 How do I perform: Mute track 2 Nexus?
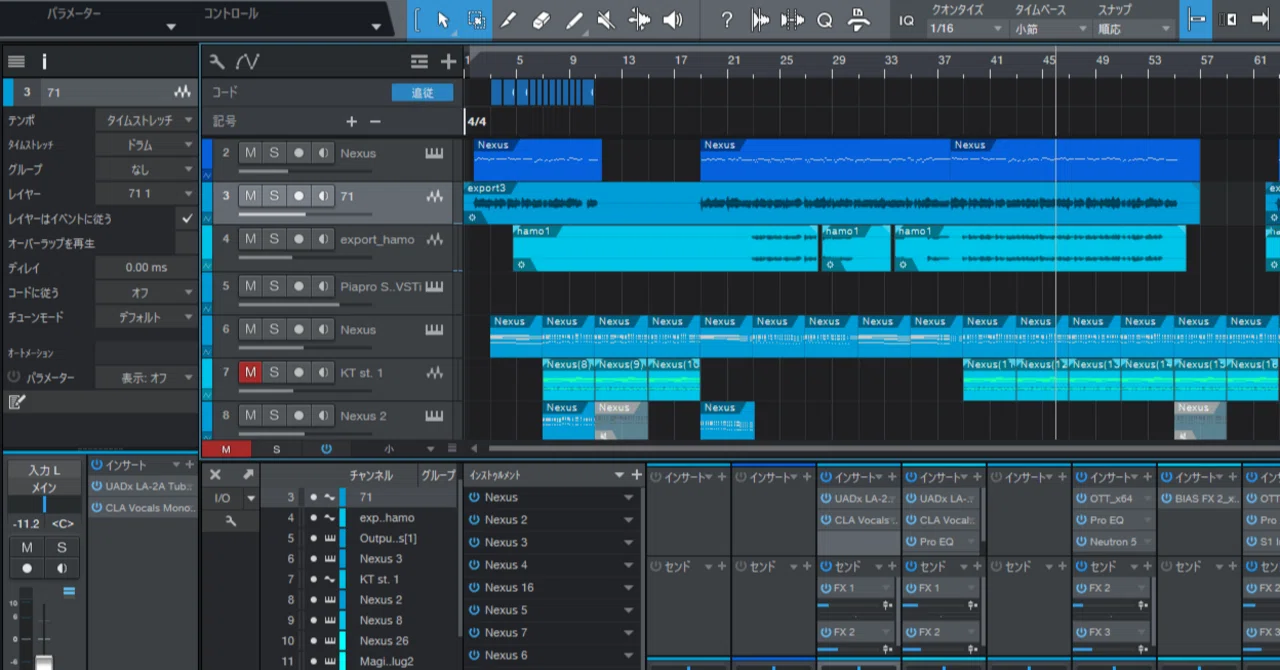pyautogui.click(x=250, y=153)
